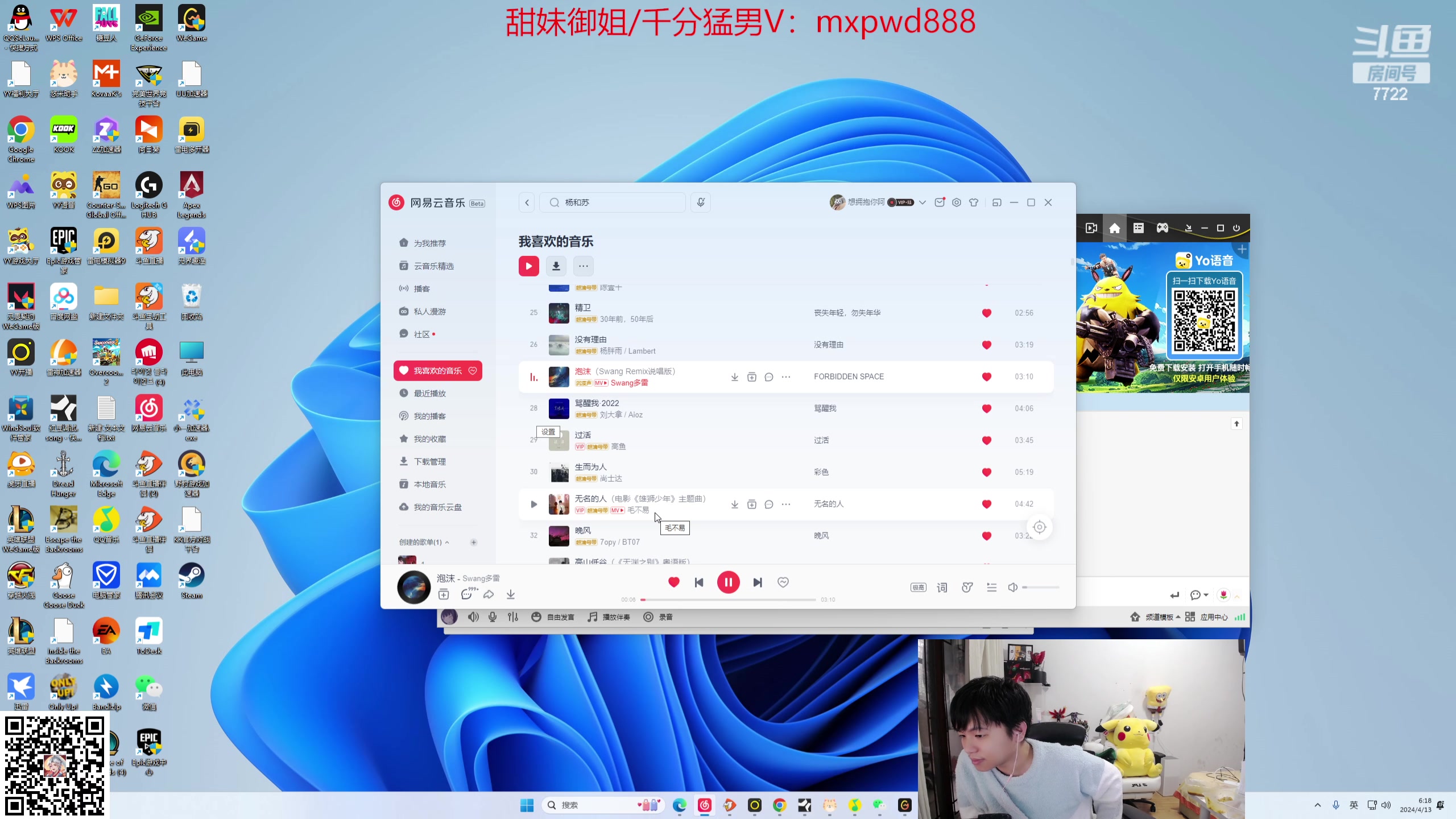Open NetEase Music settings gear icon
The height and width of the screenshot is (819, 1456).
click(956, 202)
